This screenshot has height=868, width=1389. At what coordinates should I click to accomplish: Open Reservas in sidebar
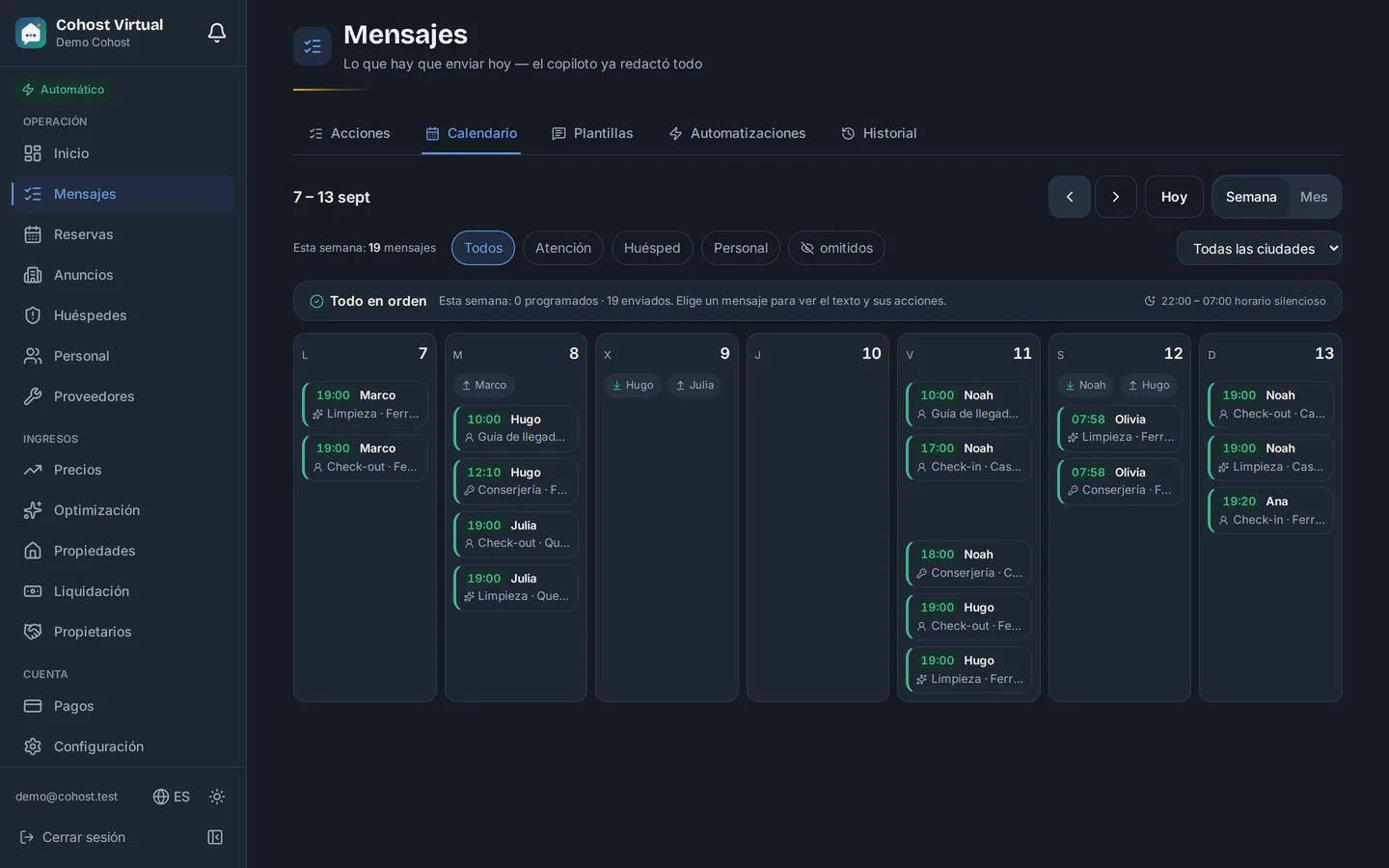click(123, 234)
